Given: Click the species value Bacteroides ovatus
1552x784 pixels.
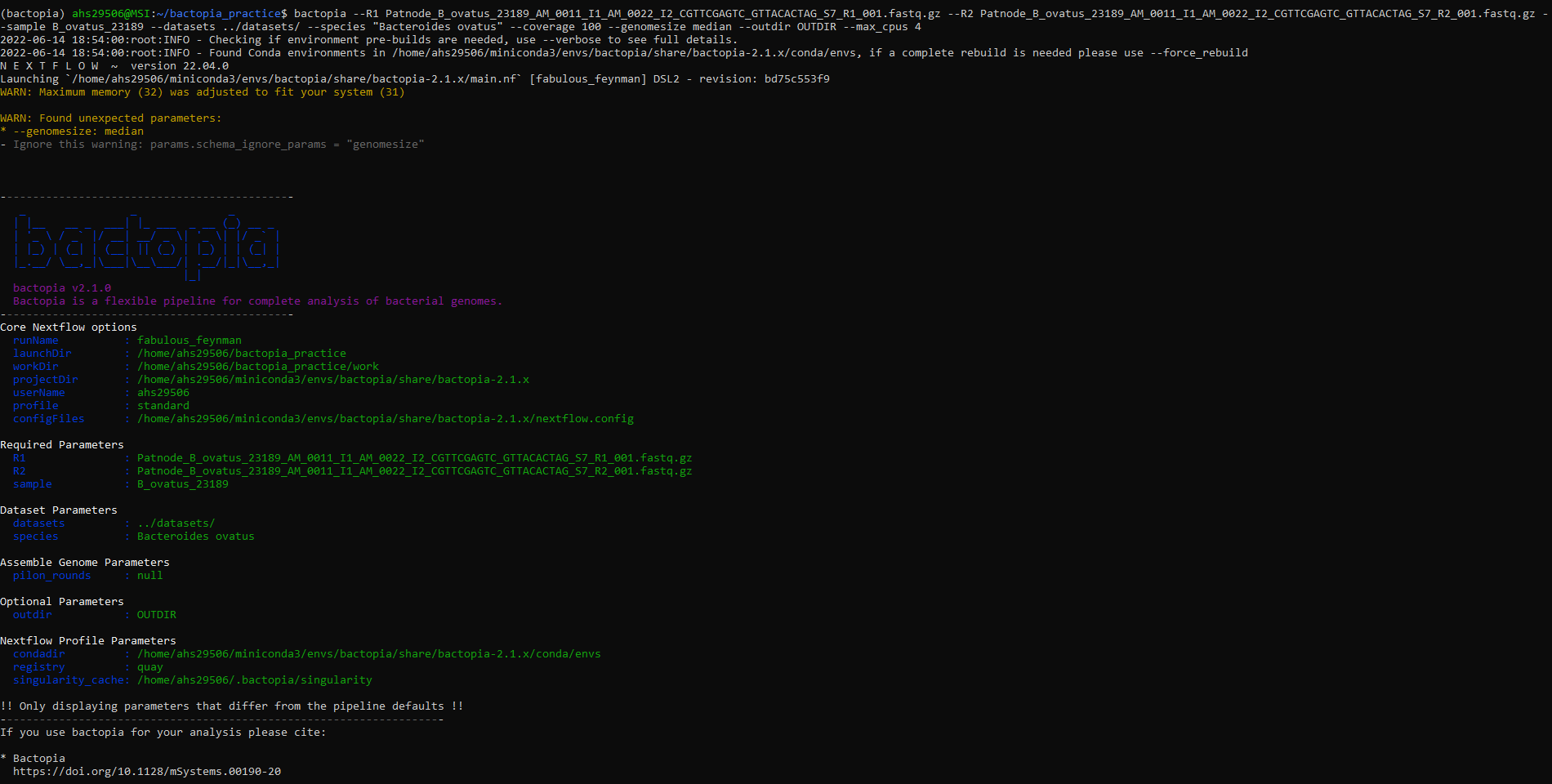Looking at the screenshot, I should (x=195, y=536).
